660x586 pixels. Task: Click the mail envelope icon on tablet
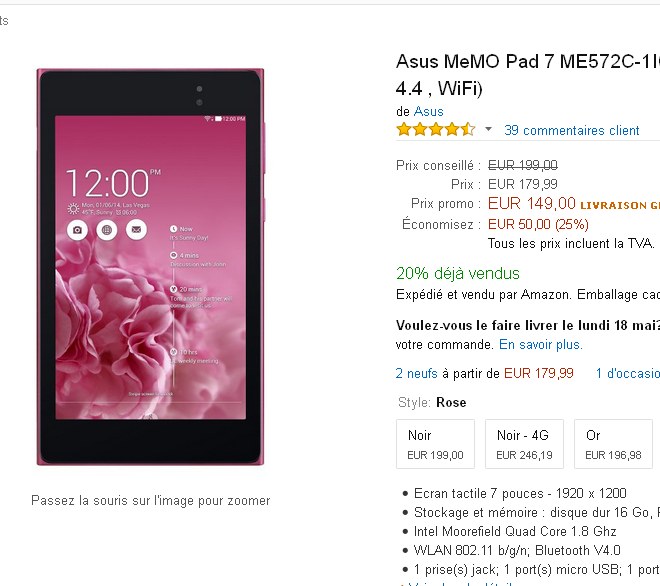137,230
